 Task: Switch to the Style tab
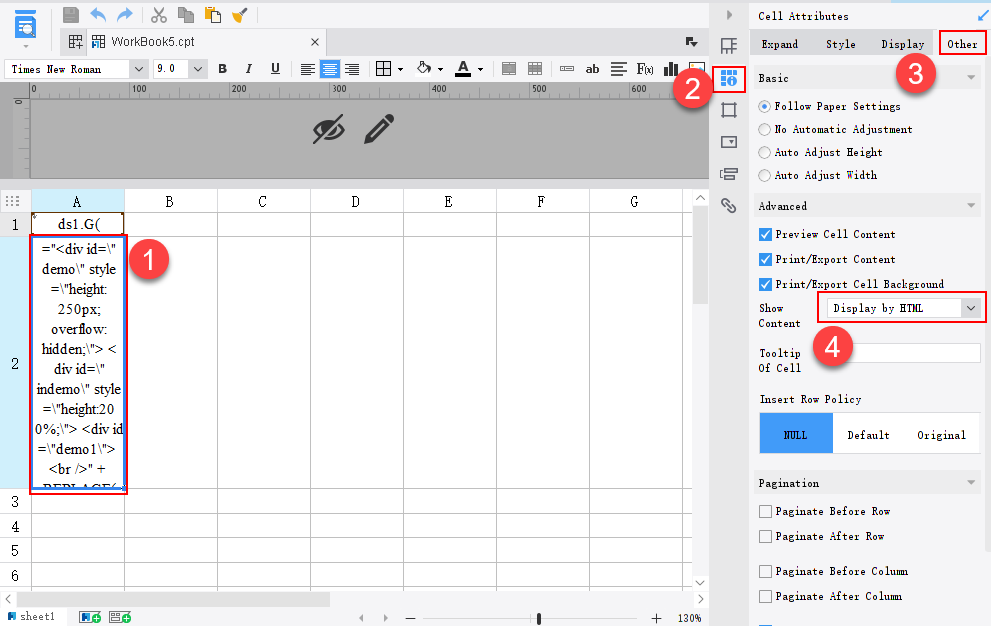pos(840,44)
